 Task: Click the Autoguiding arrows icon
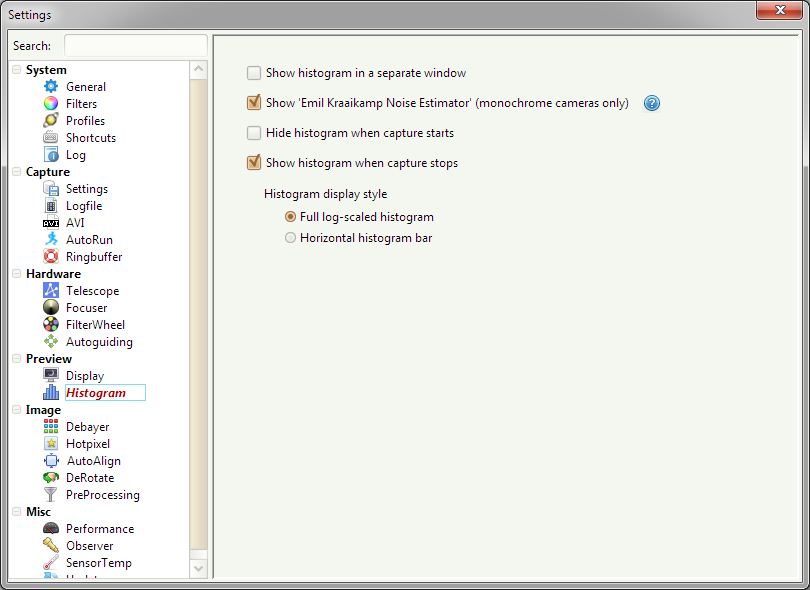coord(51,342)
